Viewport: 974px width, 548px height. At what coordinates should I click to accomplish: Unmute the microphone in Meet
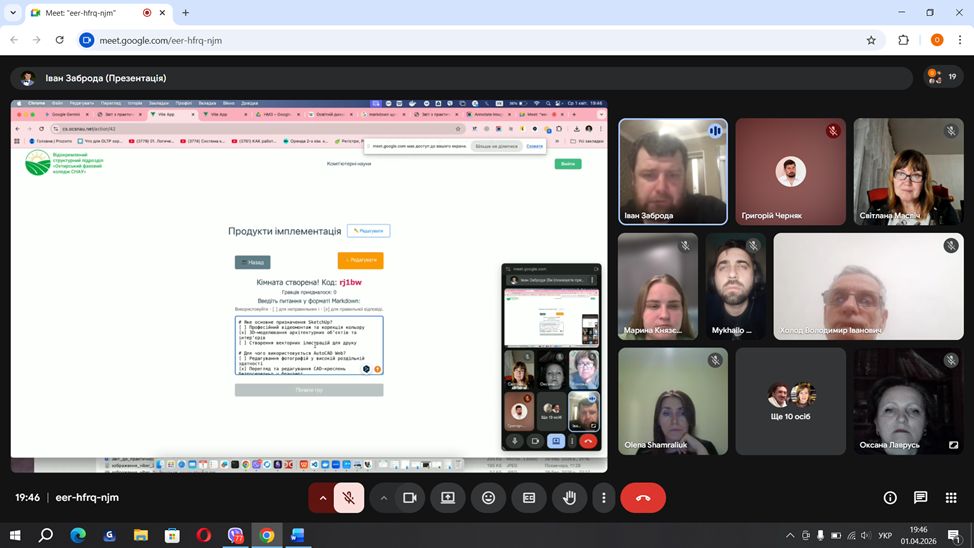pyautogui.click(x=348, y=497)
